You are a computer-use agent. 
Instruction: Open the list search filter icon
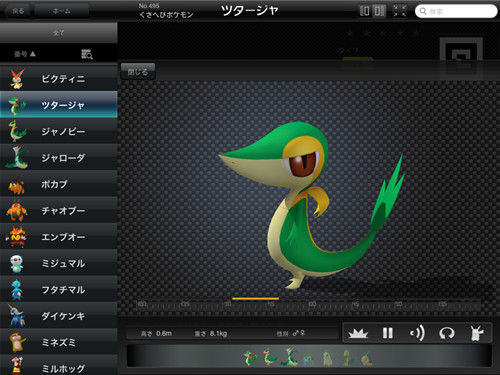pos(87,54)
